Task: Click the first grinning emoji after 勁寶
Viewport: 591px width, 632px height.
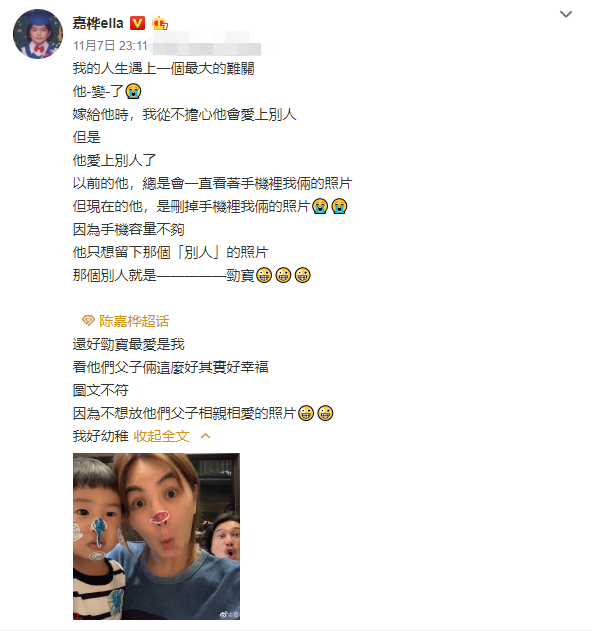Action: (x=264, y=275)
